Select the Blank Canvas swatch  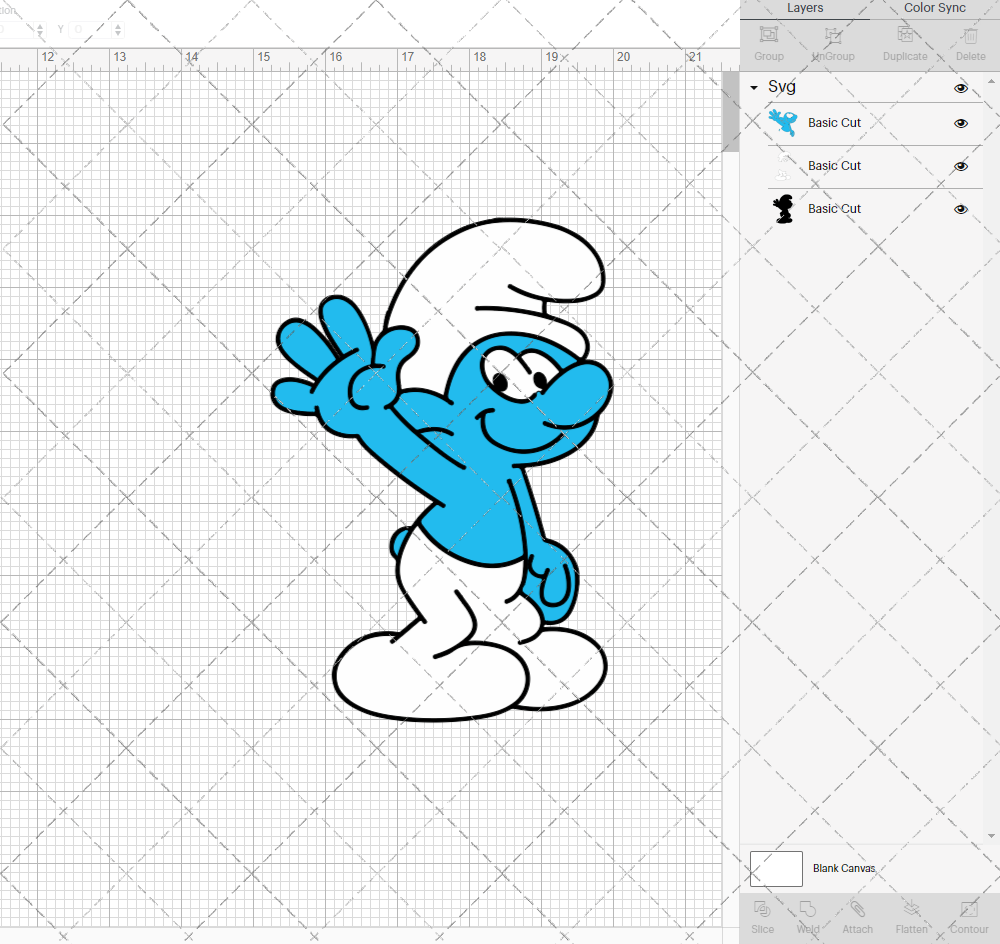pos(776,868)
